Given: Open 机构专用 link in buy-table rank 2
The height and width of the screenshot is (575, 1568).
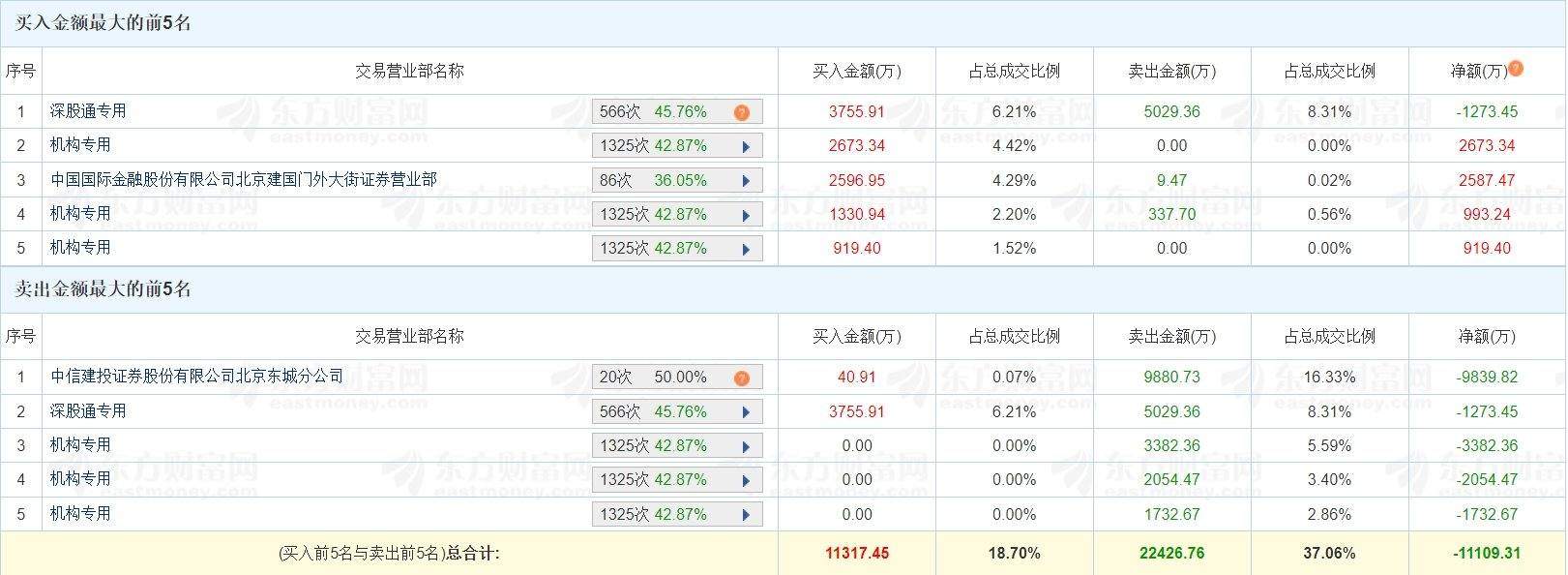Looking at the screenshot, I should click(x=80, y=145).
